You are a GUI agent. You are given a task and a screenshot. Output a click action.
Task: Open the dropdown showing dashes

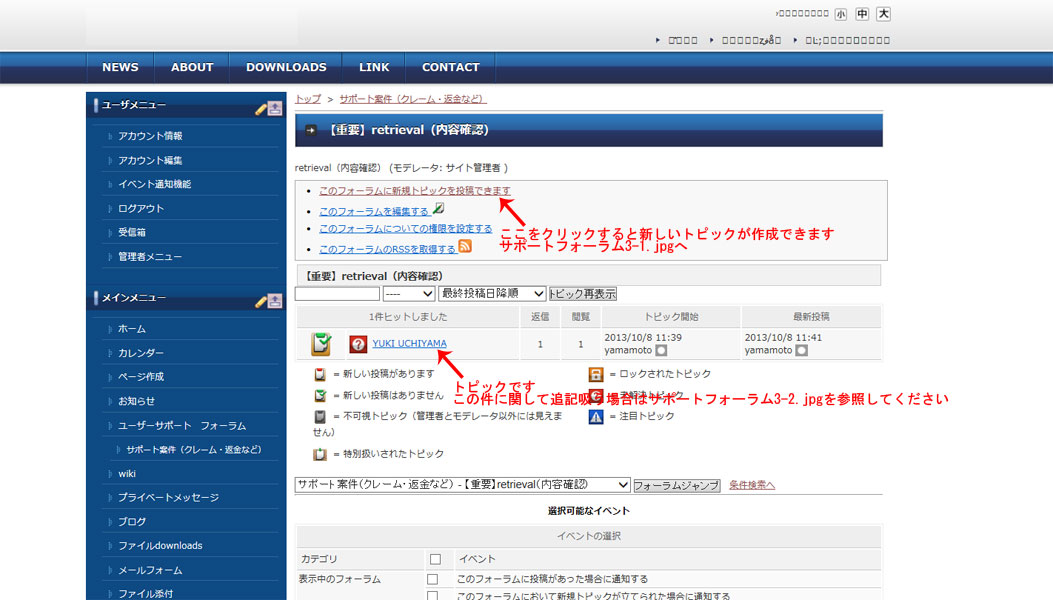click(x=409, y=294)
